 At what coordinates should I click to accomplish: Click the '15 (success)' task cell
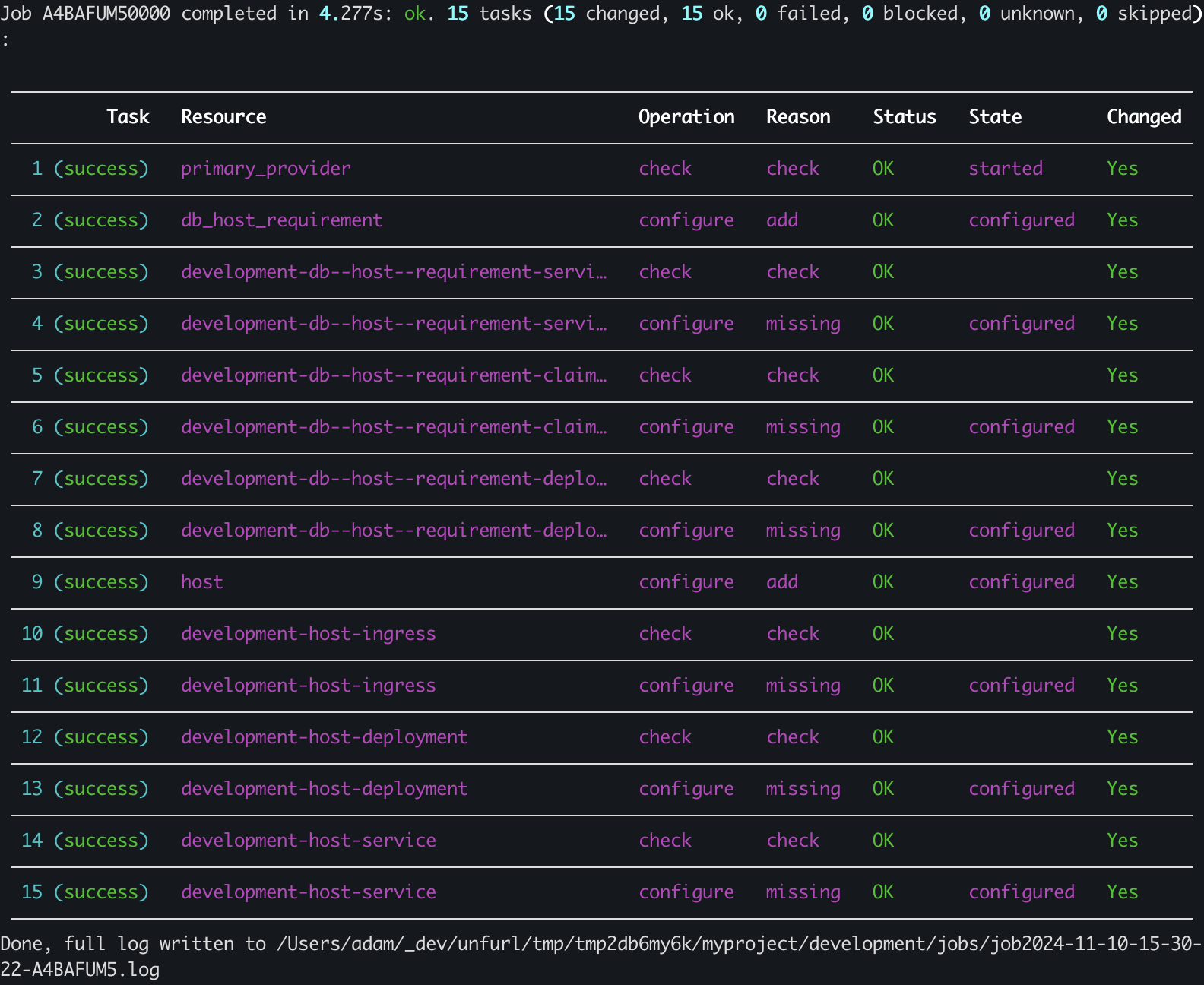pos(85,892)
